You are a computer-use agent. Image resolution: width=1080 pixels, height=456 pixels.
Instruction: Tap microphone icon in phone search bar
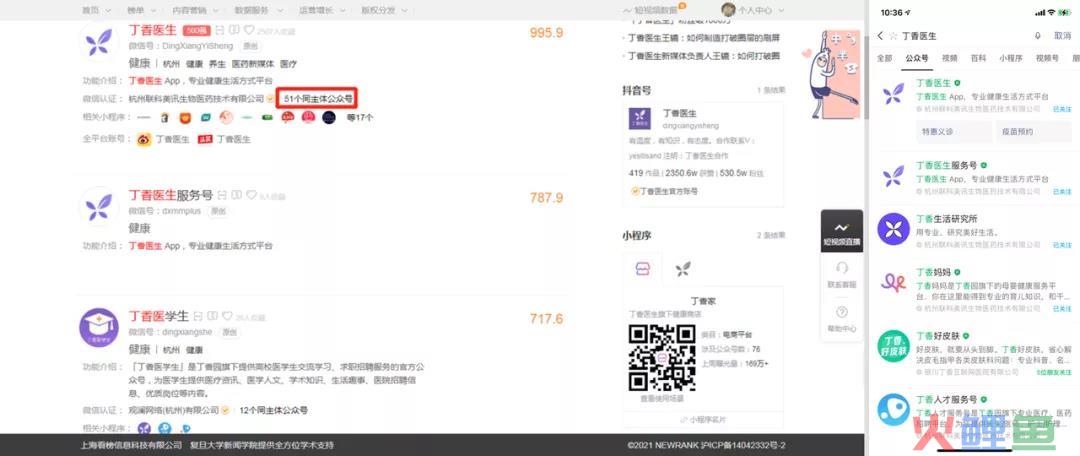[x=1037, y=36]
